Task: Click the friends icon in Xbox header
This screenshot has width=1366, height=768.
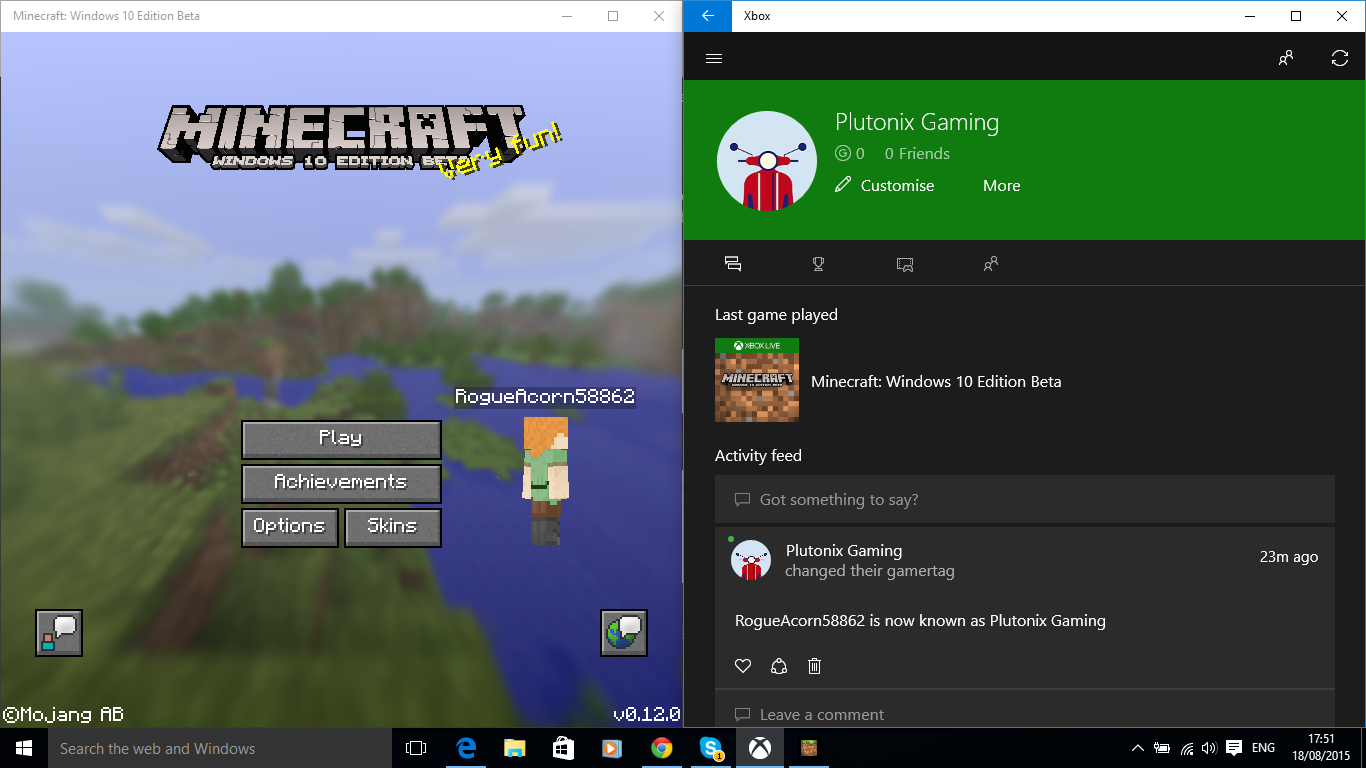Action: pyautogui.click(x=1286, y=58)
